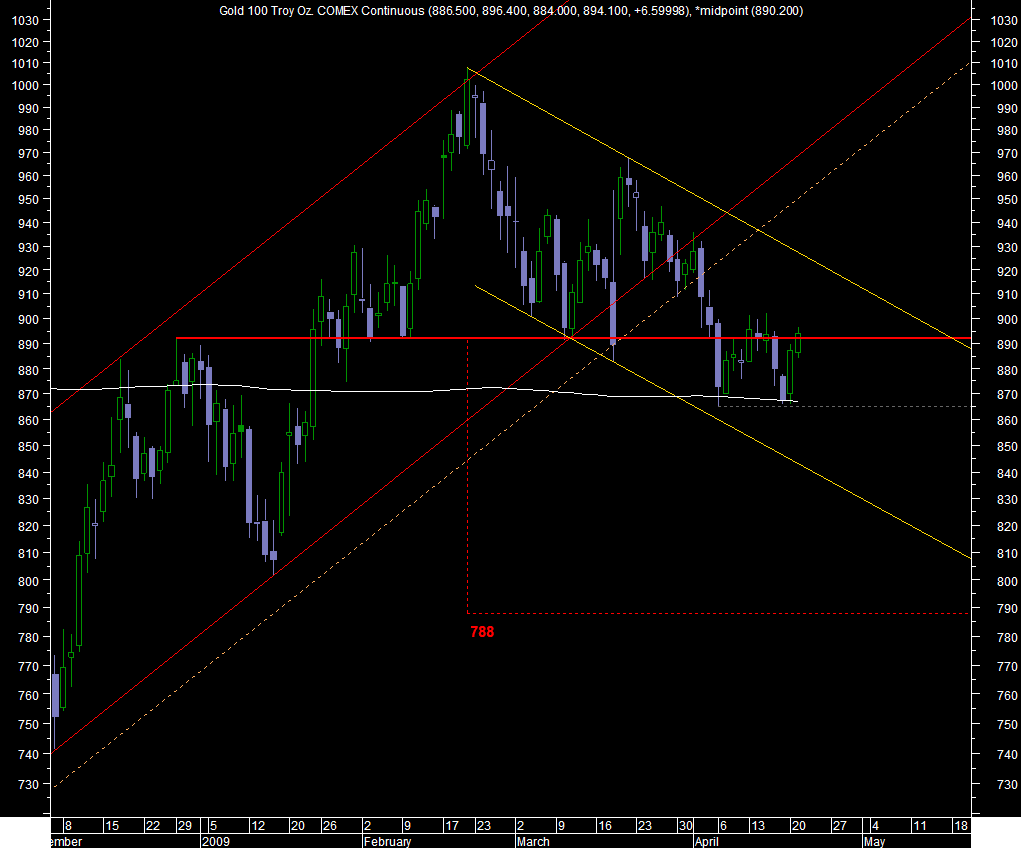Select the red dotted horizontal line near 788
The width and height of the screenshot is (1021, 848).
(x=719, y=614)
